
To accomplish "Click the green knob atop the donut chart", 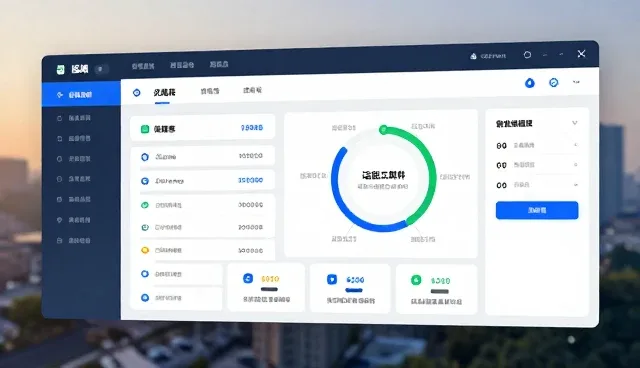I will 383,130.
